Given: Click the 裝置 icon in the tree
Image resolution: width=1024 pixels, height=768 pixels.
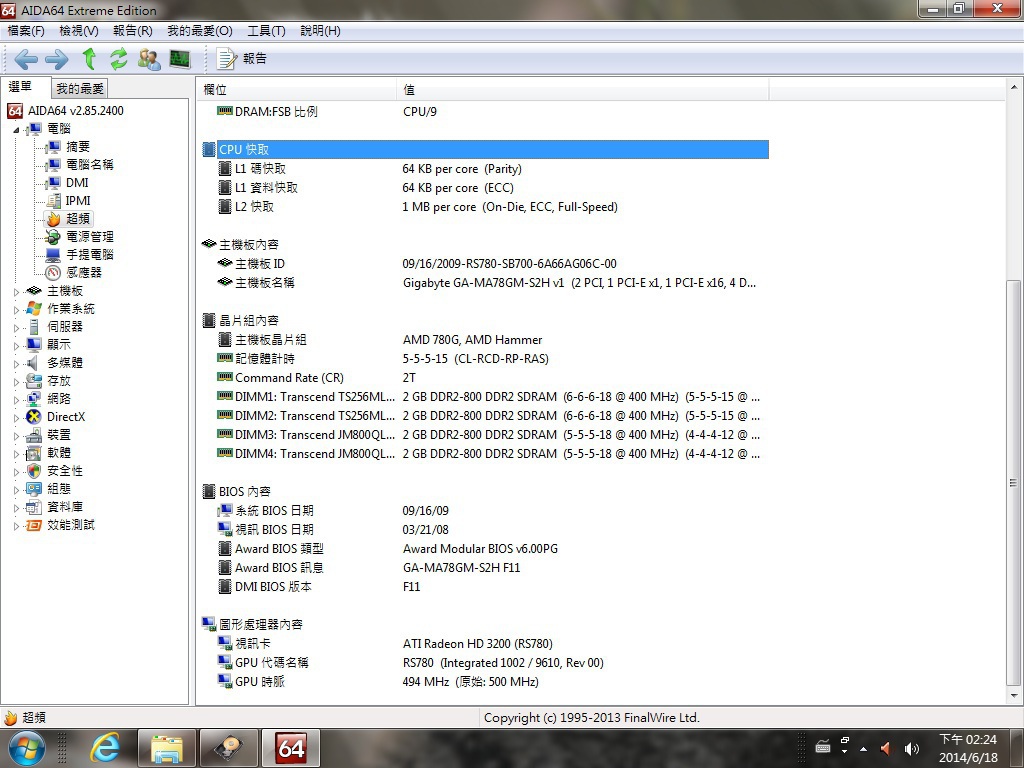Looking at the screenshot, I should (x=34, y=435).
